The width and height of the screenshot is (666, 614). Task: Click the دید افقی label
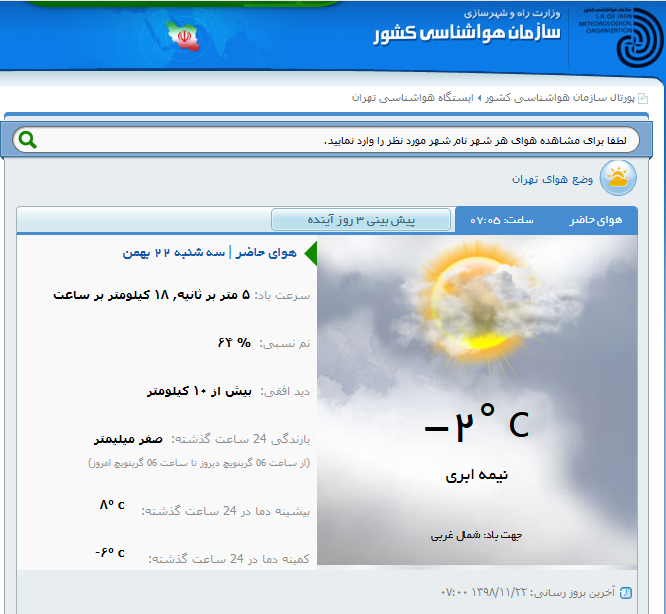285,391
